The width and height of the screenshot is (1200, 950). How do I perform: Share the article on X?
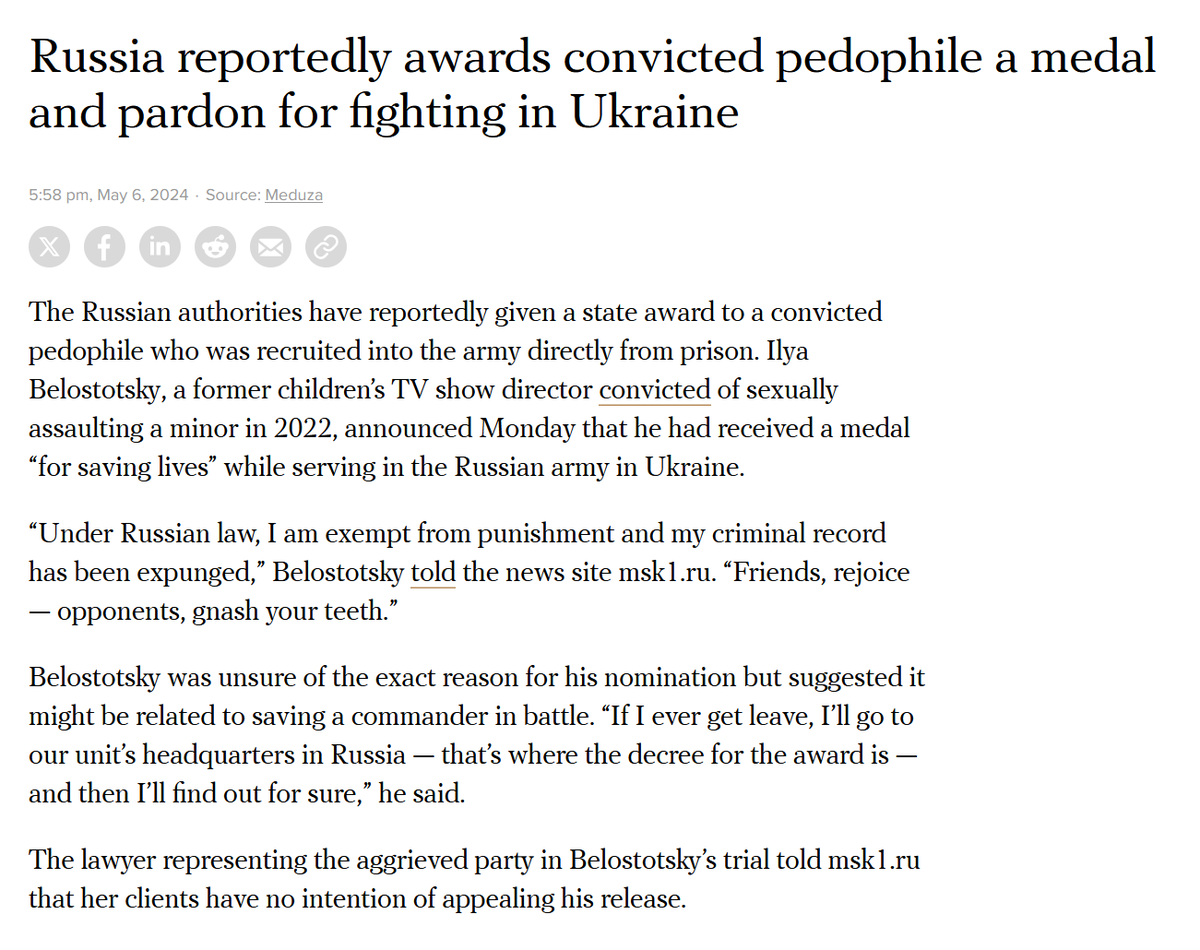click(x=50, y=247)
